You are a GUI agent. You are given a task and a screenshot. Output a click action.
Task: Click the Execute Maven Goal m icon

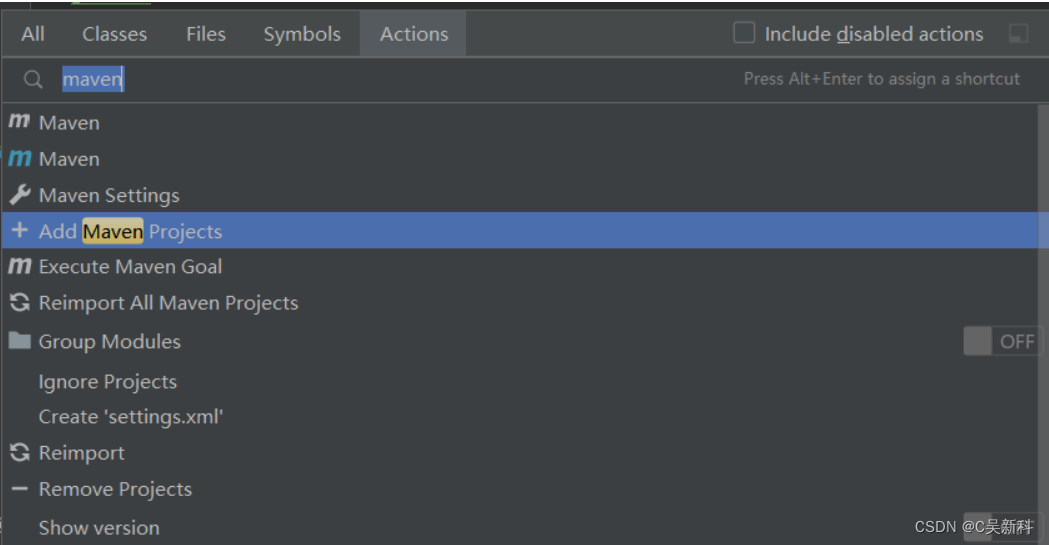[19, 266]
